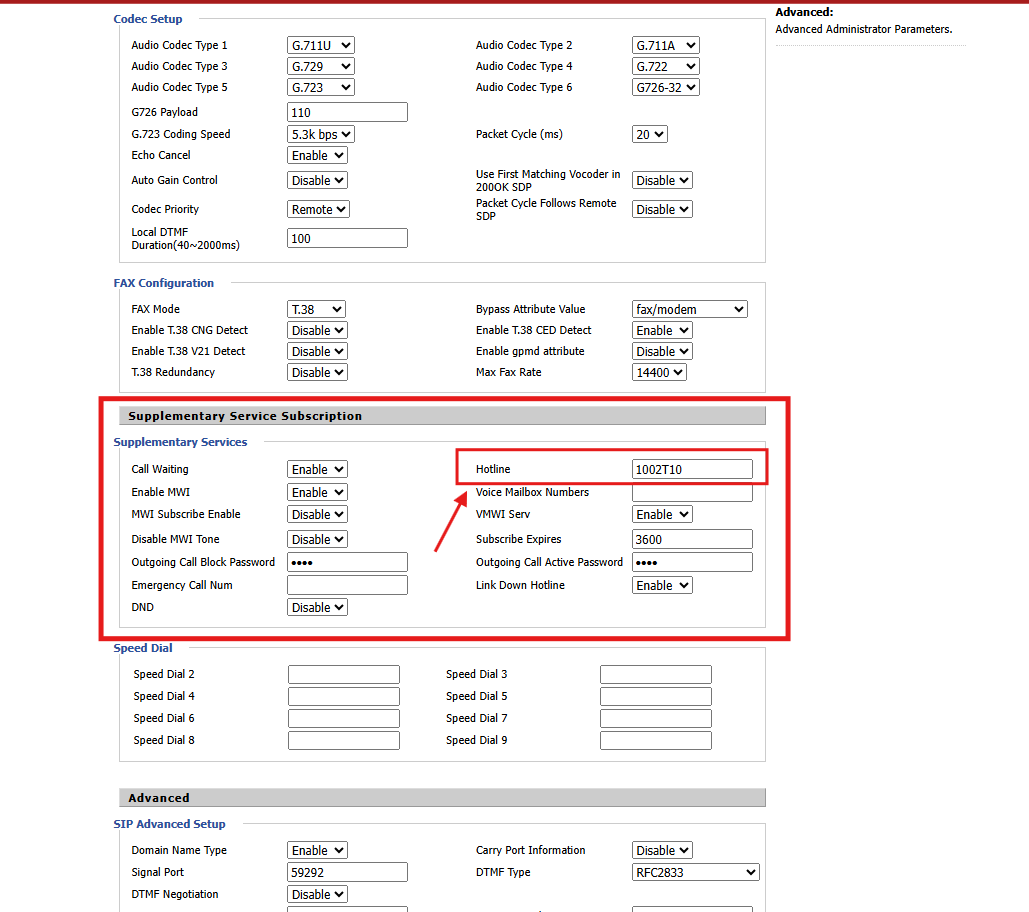Focus the Outgoing Call Block Password field
This screenshot has width=1029, height=912.
tap(347, 562)
